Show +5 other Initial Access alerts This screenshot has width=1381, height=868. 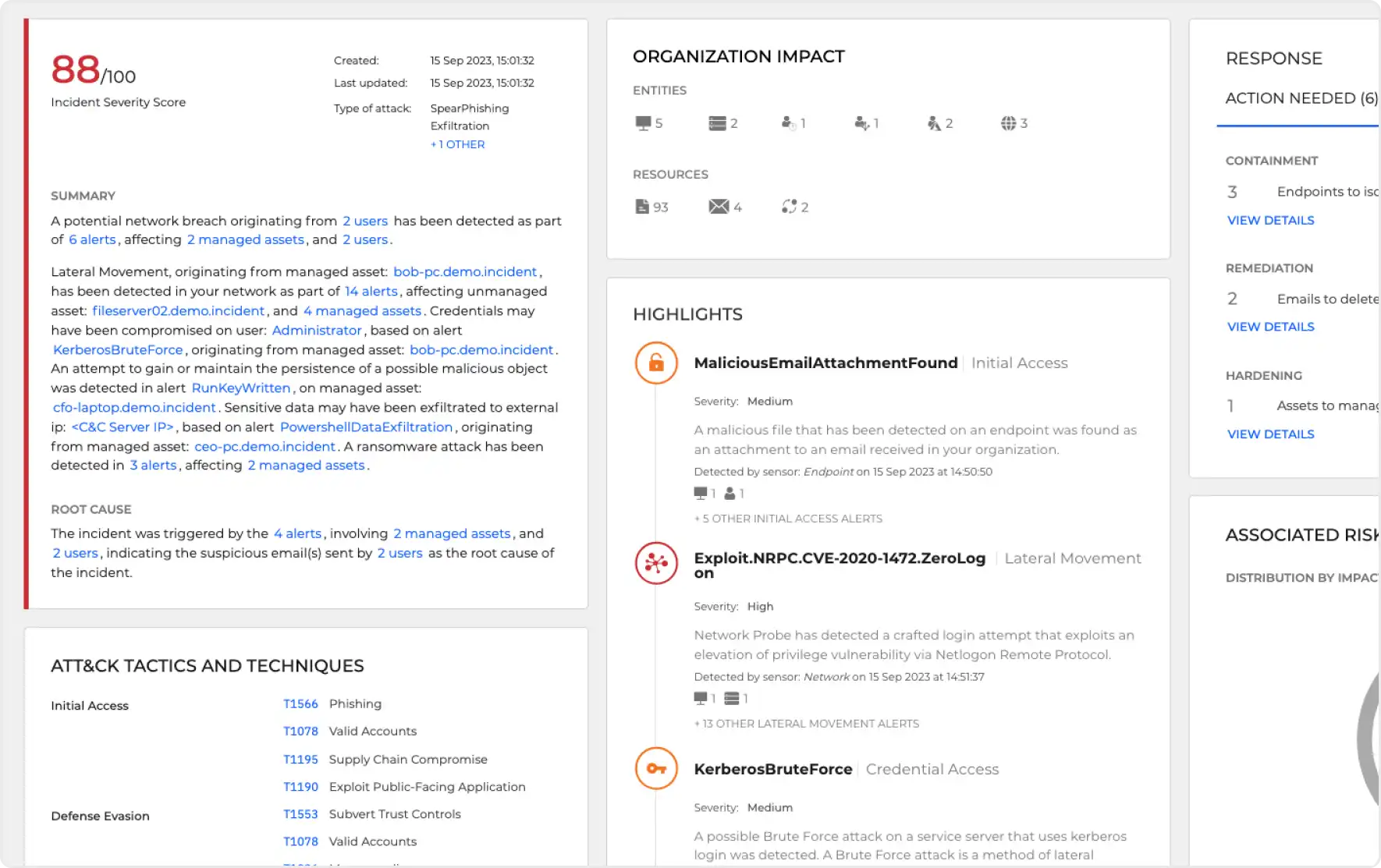788,519
